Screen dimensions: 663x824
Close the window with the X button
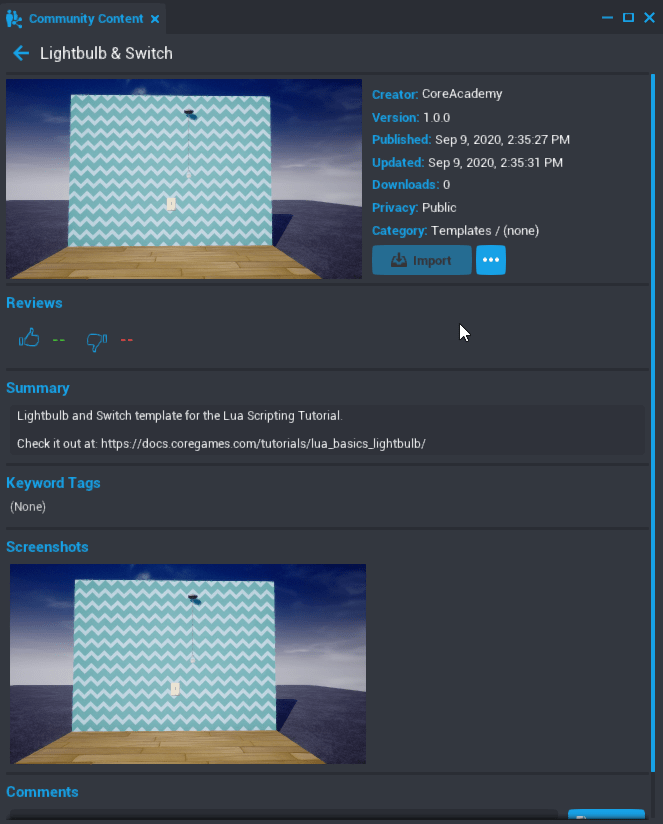pos(649,17)
